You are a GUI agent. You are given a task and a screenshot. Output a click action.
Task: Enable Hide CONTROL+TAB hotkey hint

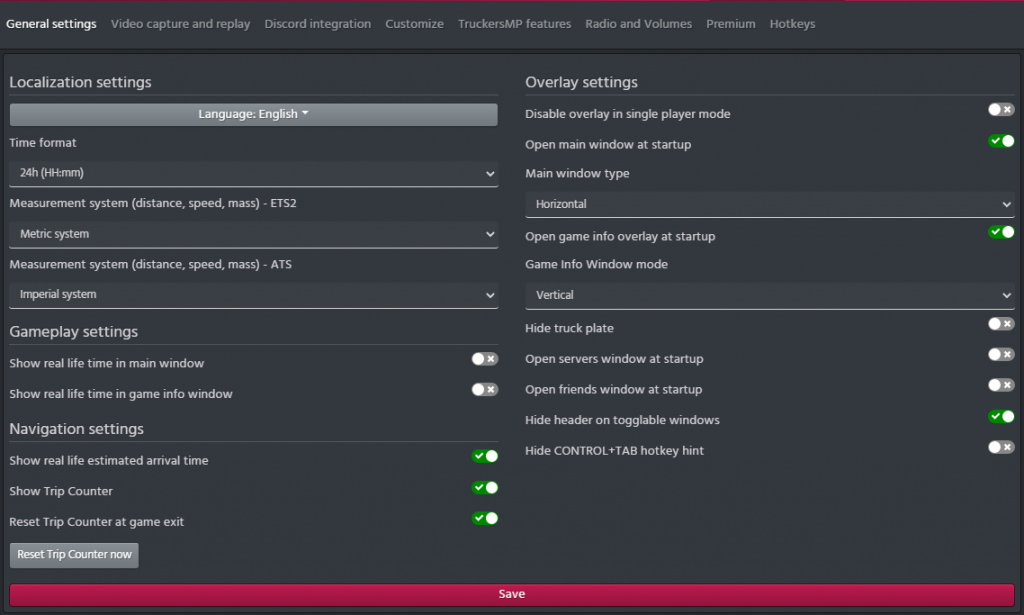coord(1000,447)
